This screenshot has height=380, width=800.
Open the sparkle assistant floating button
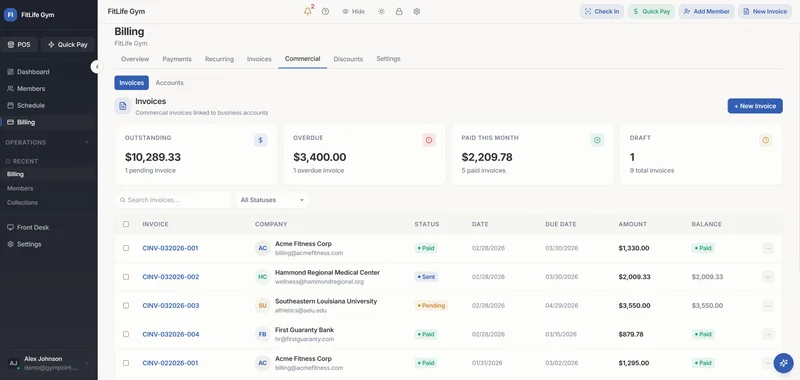(x=783, y=363)
